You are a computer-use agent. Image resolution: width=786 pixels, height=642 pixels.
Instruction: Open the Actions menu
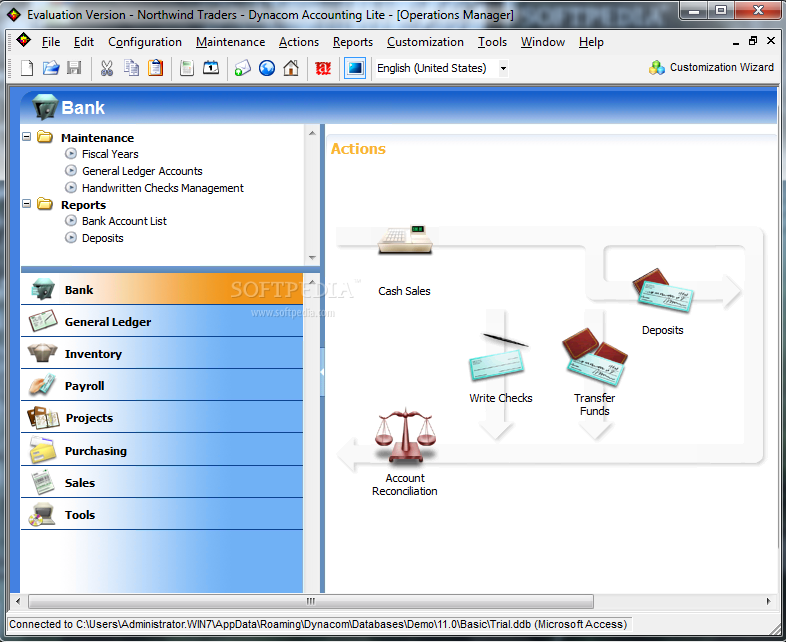(299, 42)
